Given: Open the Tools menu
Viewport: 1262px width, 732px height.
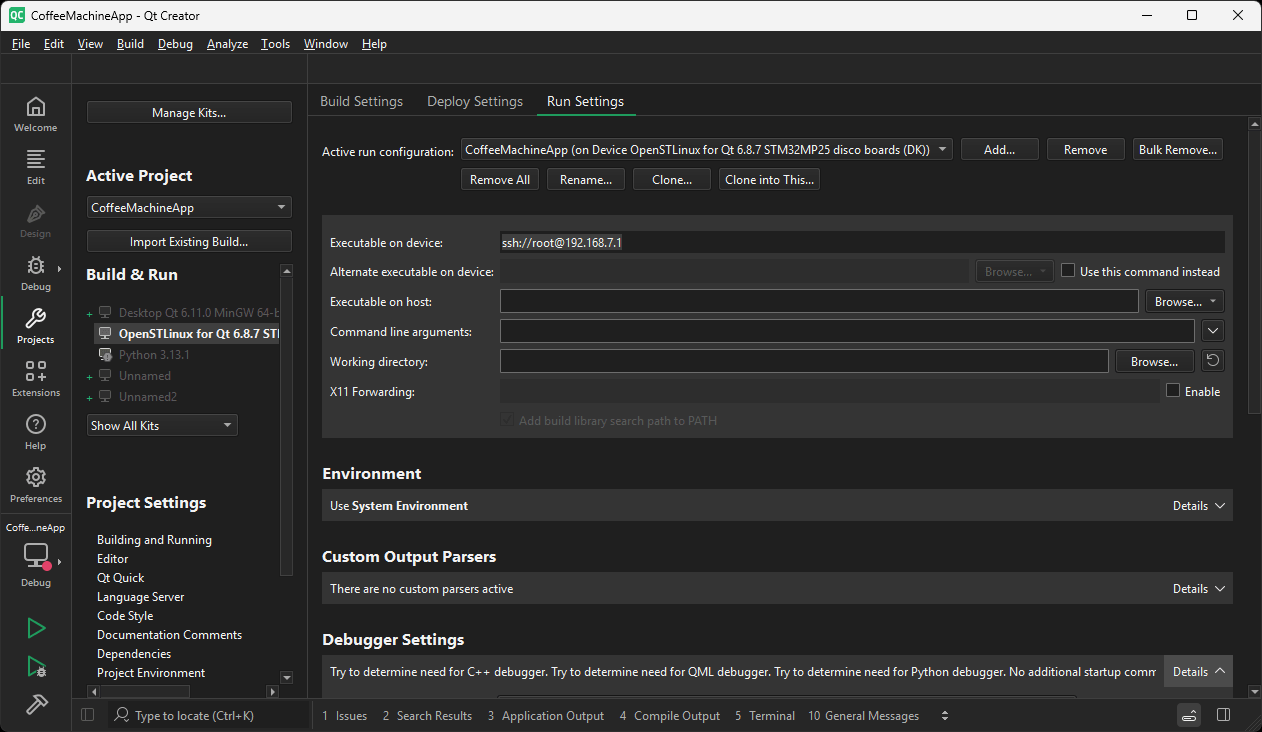Looking at the screenshot, I should click(x=275, y=43).
